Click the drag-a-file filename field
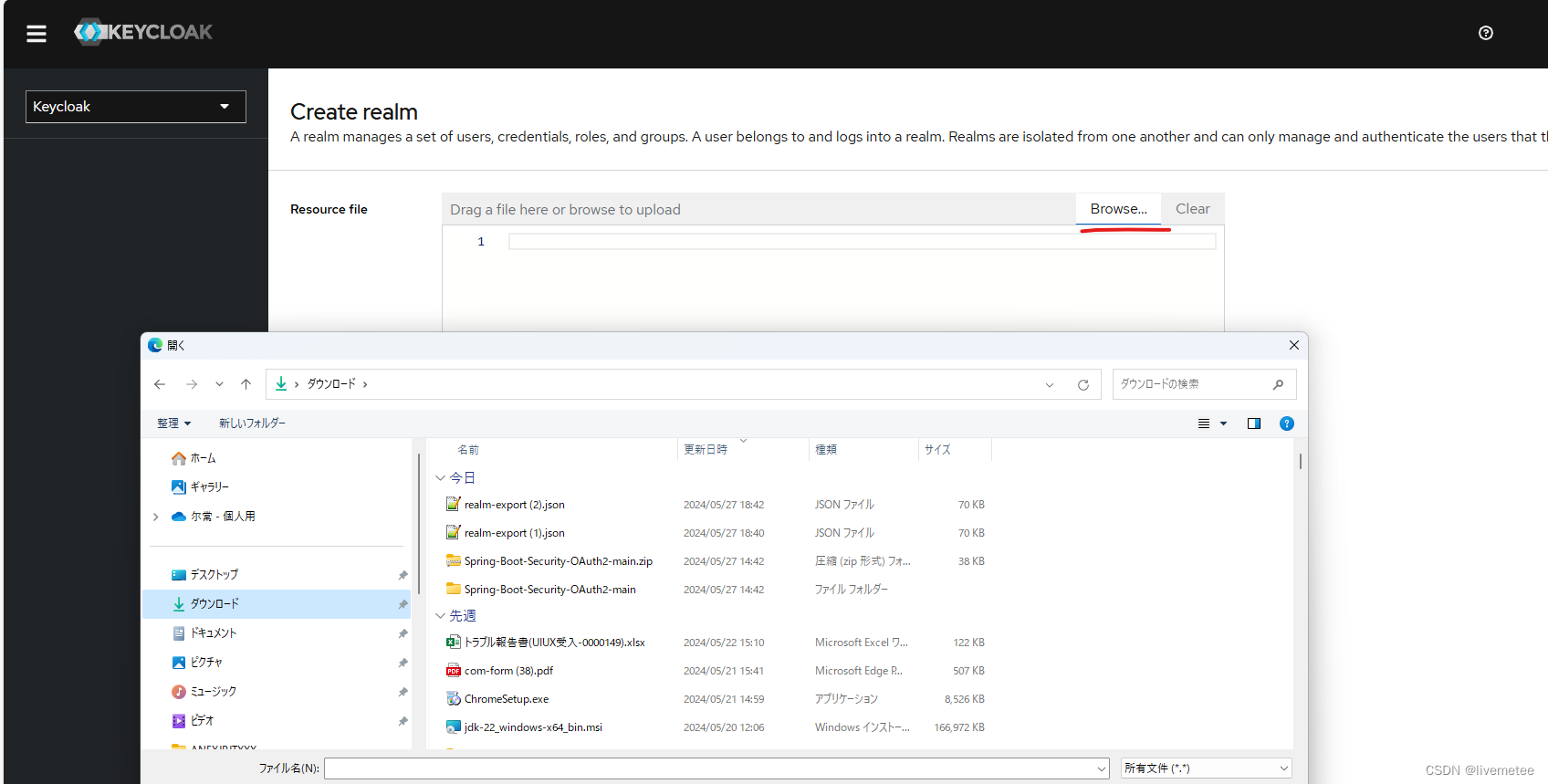The image size is (1548, 784). click(x=758, y=209)
